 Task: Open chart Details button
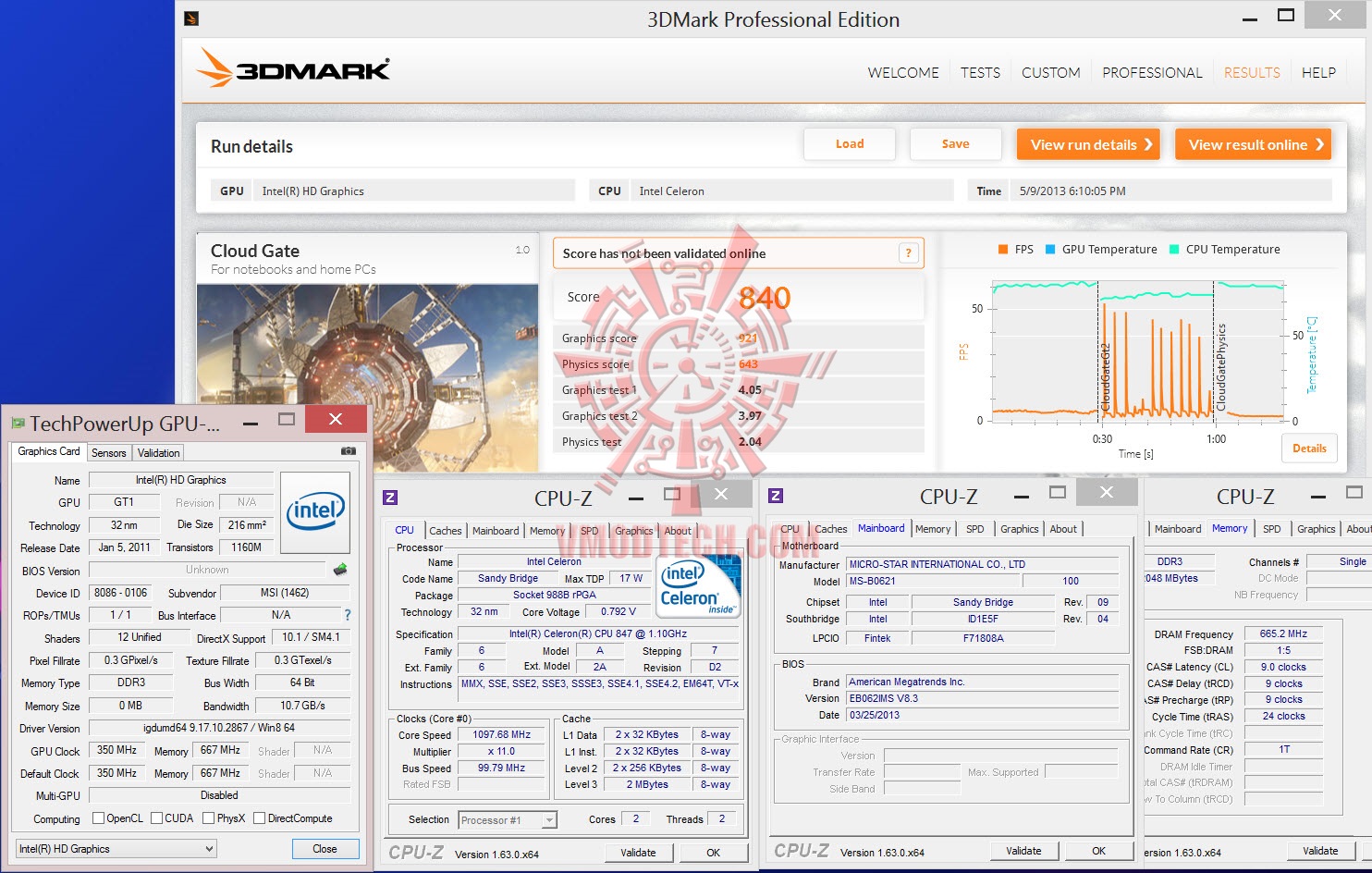tap(1309, 449)
